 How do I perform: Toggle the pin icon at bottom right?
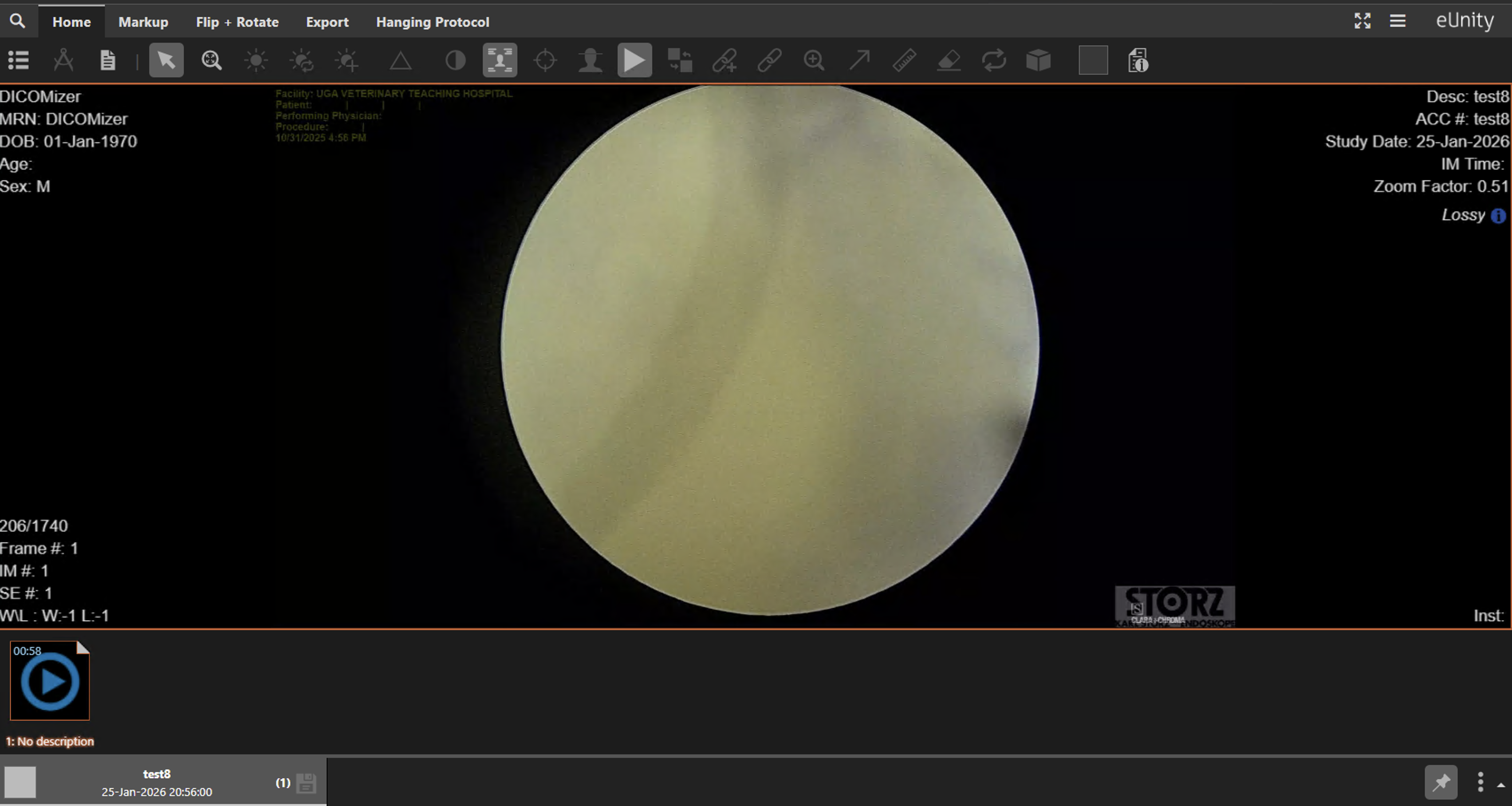point(1441,782)
